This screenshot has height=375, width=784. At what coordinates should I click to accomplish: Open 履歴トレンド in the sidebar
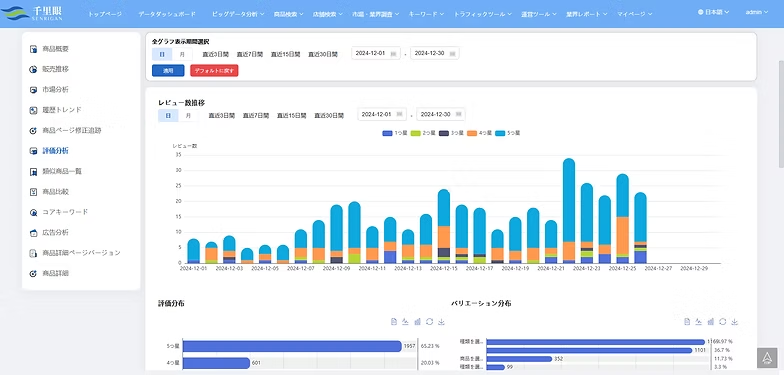click(x=55, y=110)
